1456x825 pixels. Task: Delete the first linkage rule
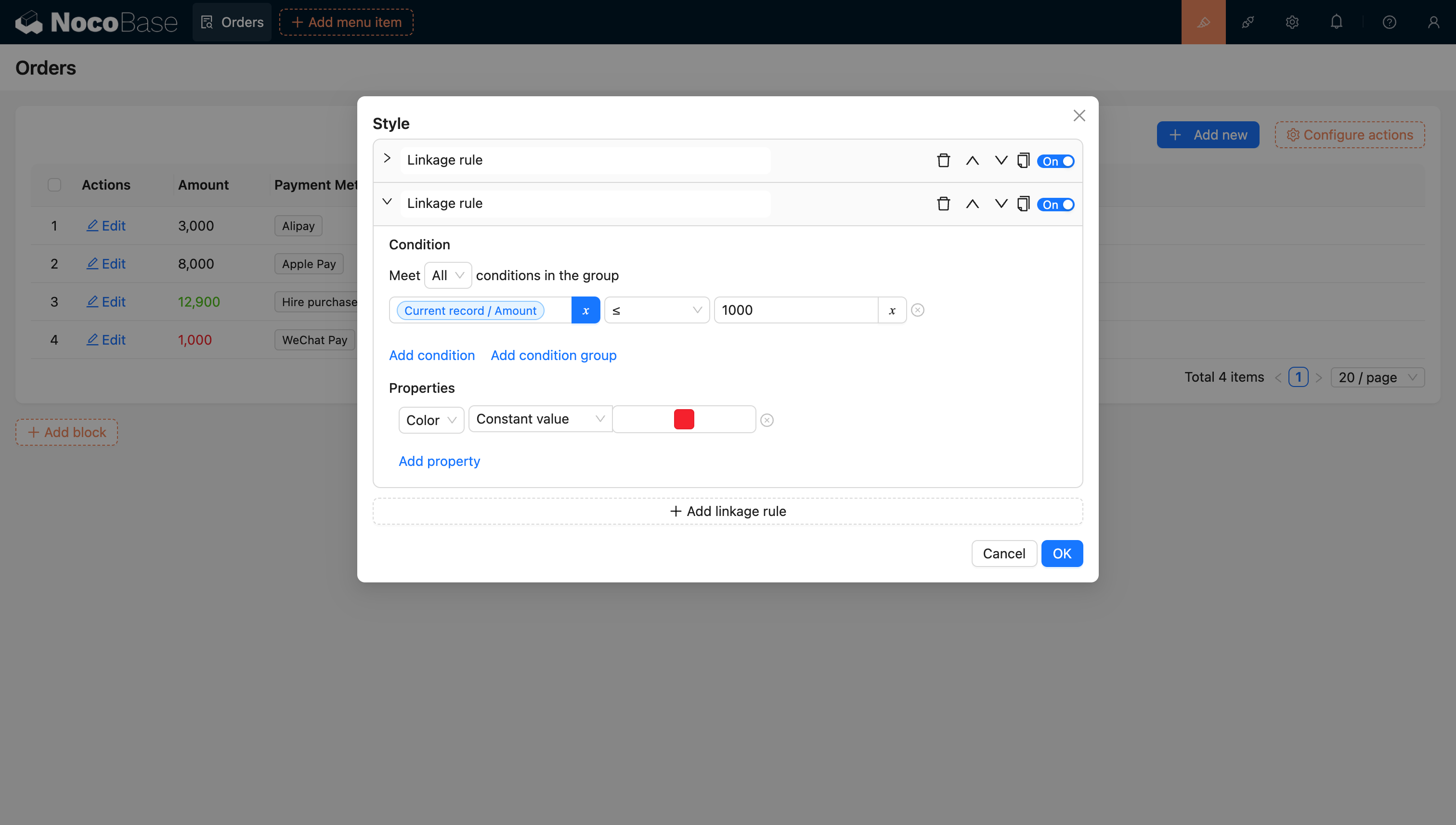click(943, 161)
